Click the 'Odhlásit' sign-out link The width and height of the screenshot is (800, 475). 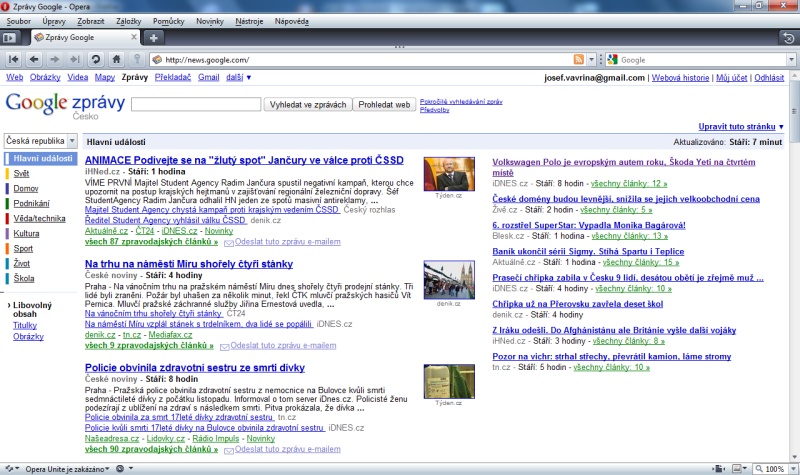coord(769,78)
